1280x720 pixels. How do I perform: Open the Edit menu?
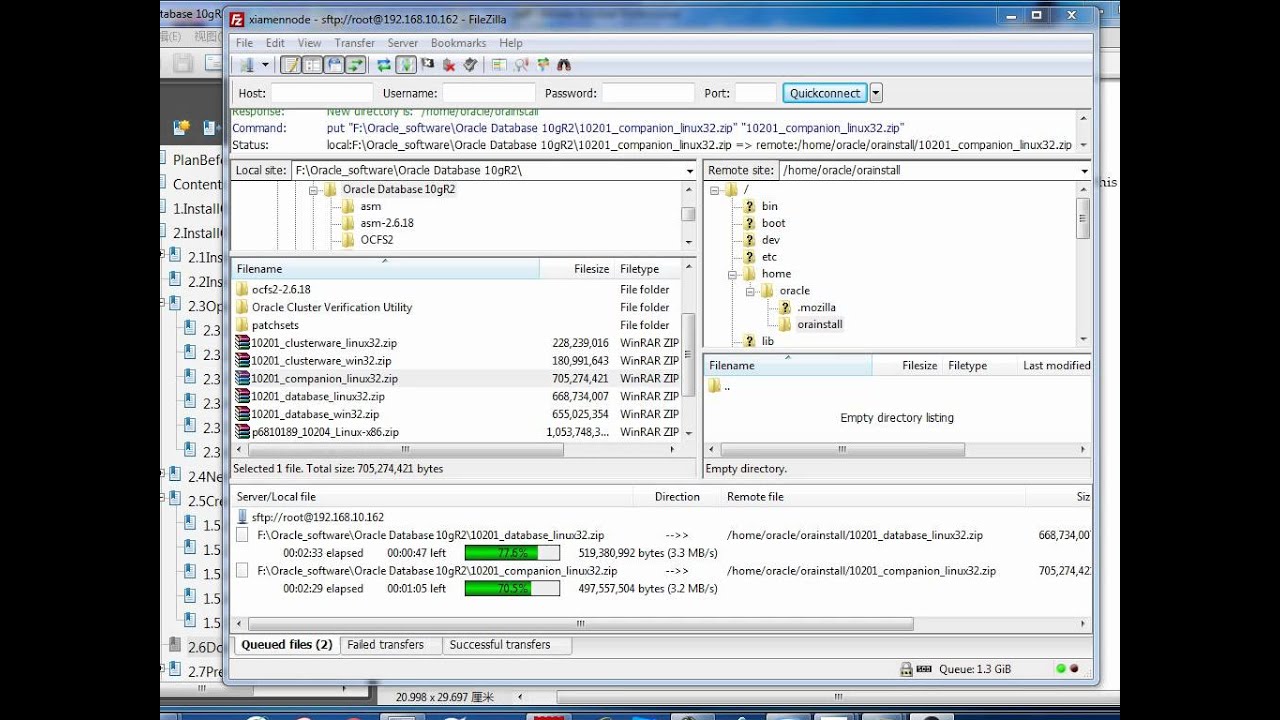(x=275, y=43)
